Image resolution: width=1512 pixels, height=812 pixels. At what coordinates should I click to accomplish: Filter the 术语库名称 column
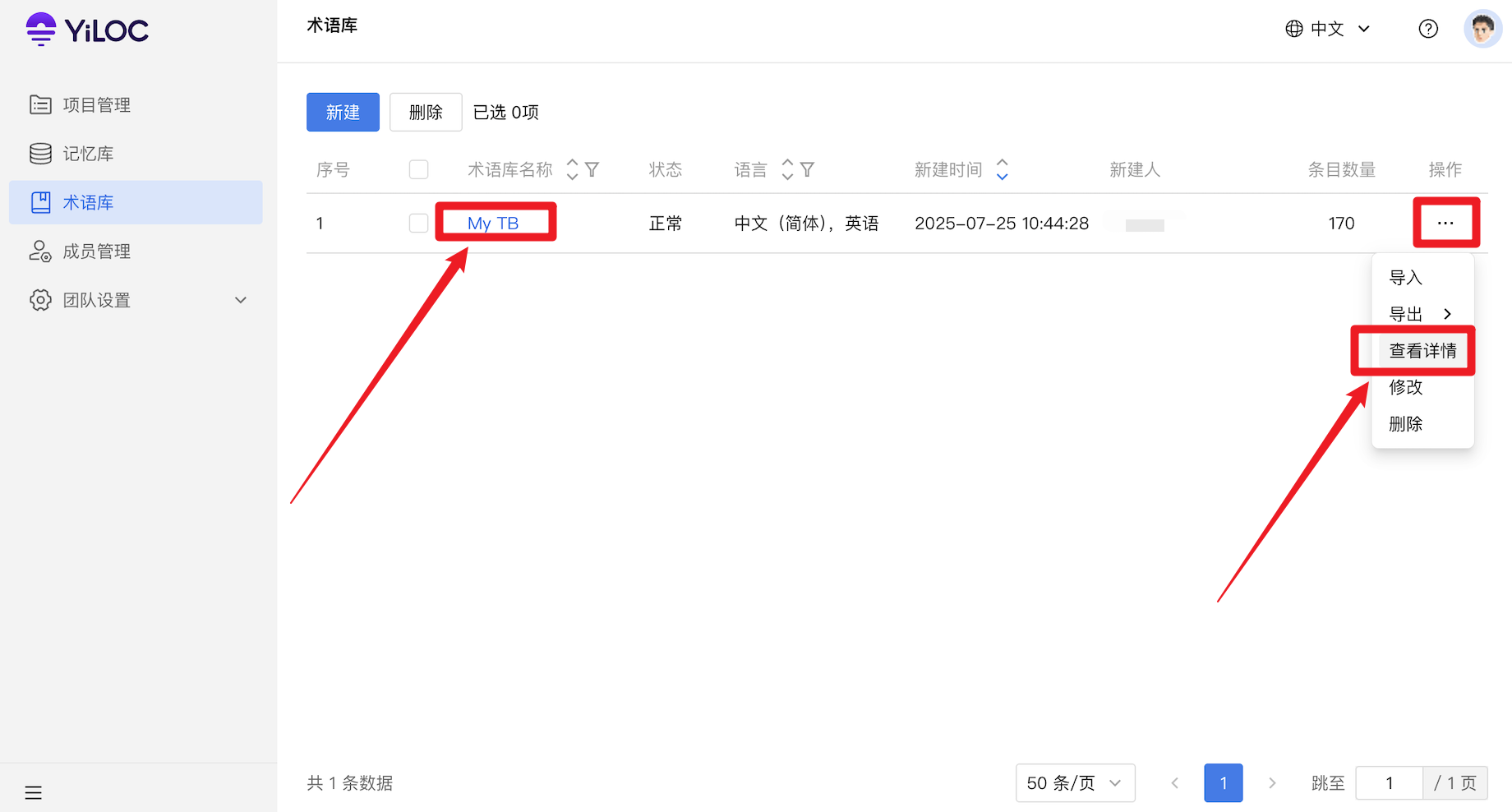(592, 169)
